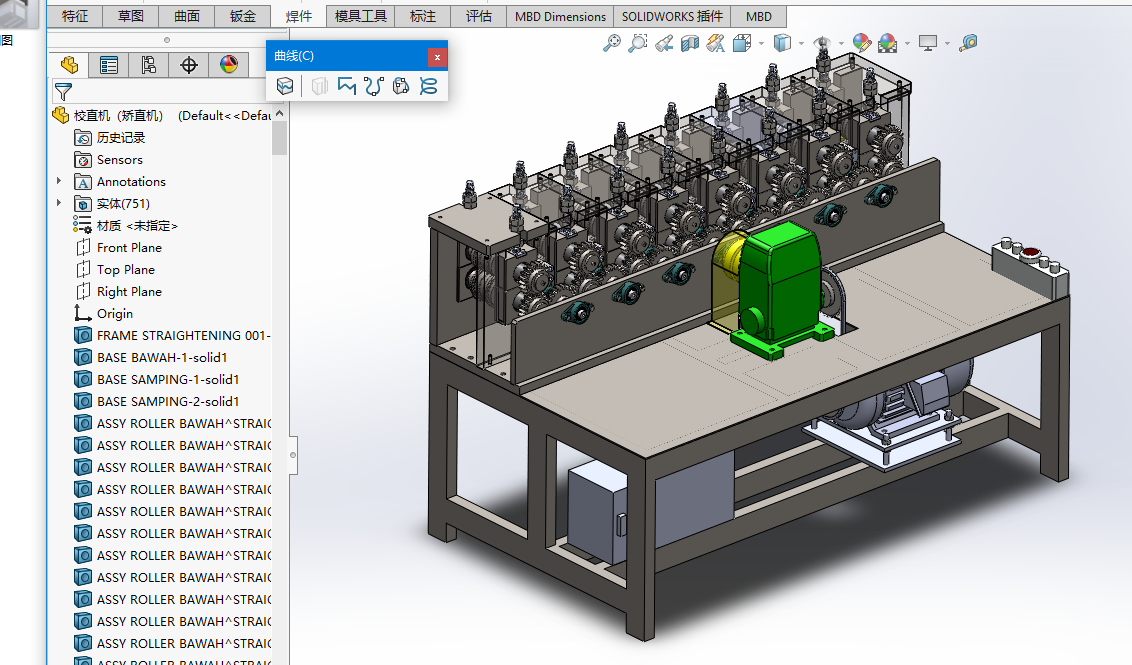Open the DisplayManager colored sphere tab

click(x=229, y=66)
